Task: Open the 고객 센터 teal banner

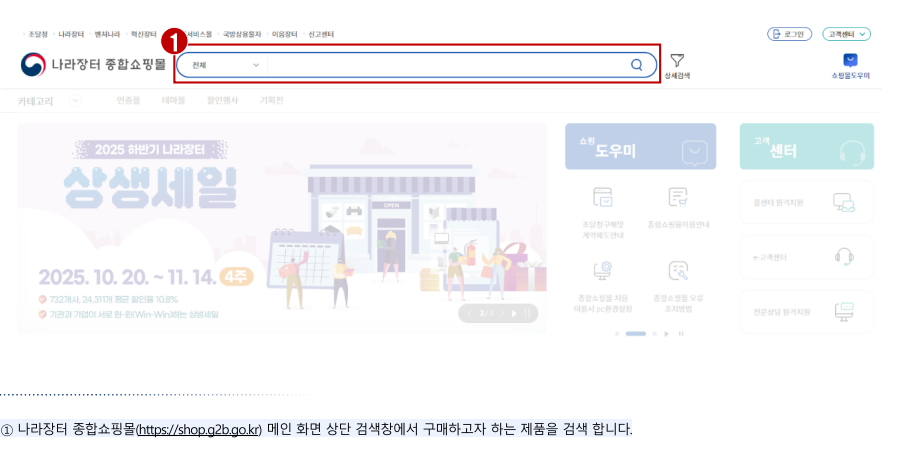Action: pos(807,146)
